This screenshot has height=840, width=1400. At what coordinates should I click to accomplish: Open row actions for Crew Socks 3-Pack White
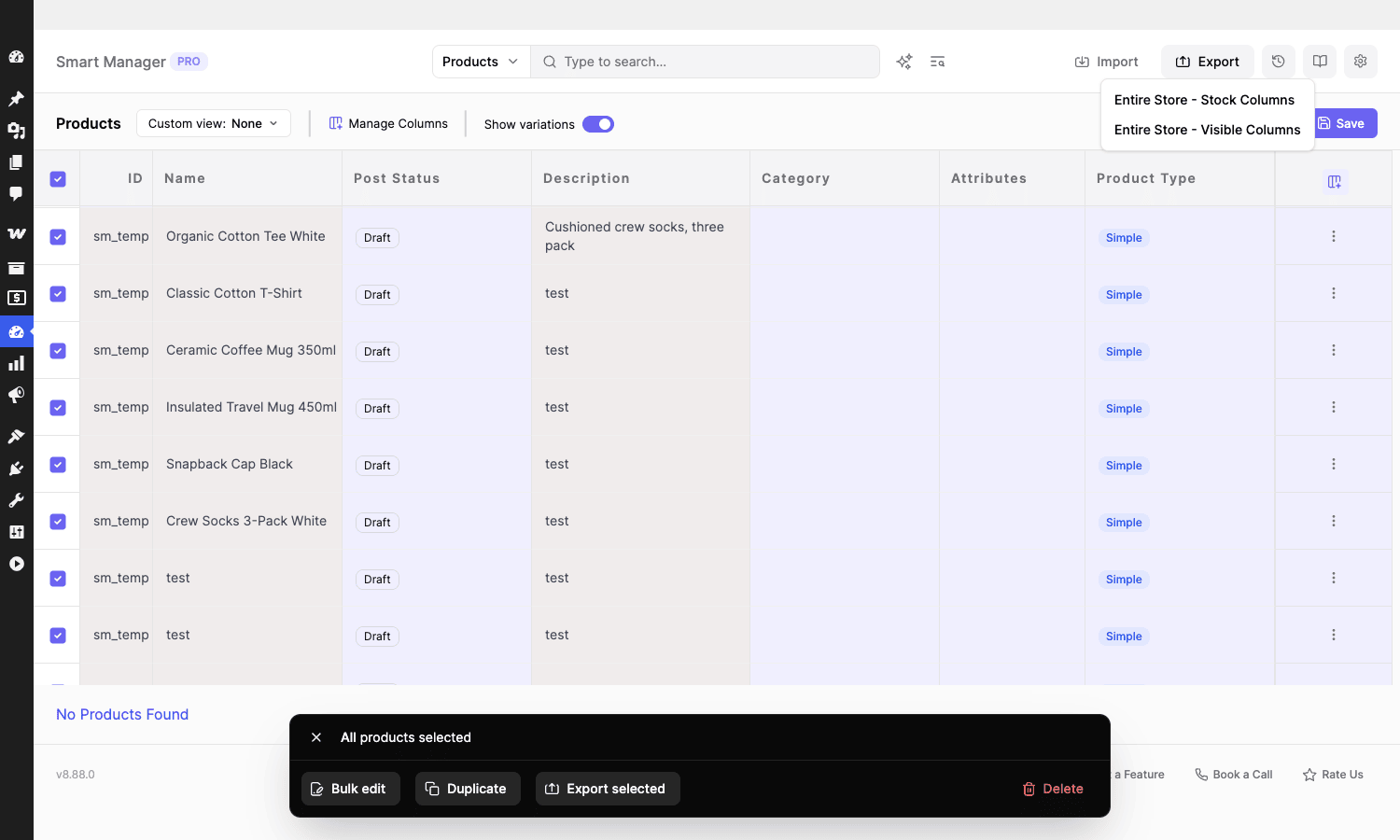[1334, 521]
